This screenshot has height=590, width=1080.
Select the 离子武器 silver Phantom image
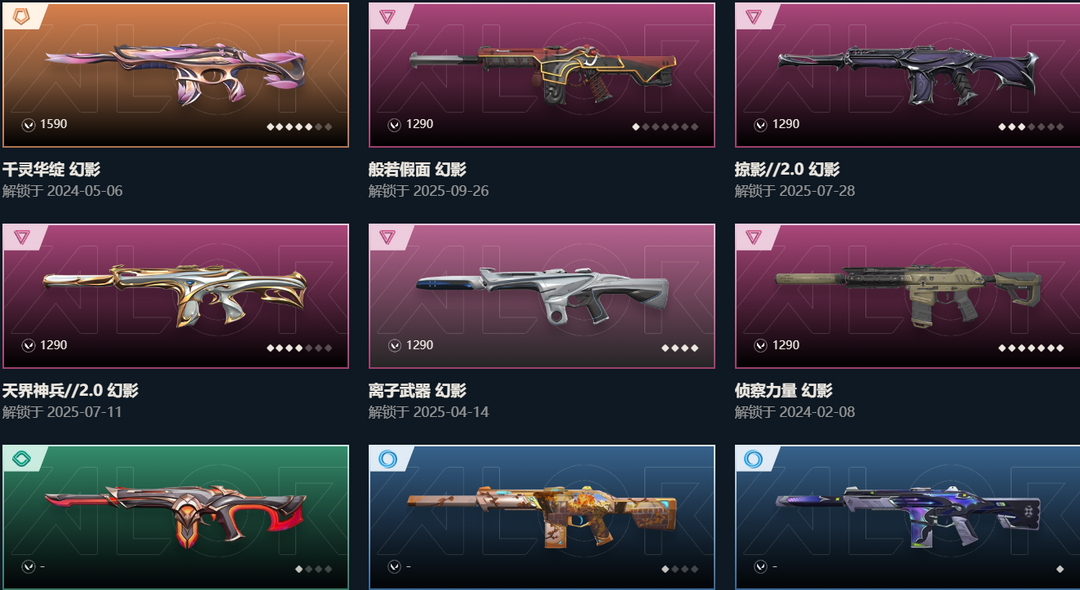[542, 296]
